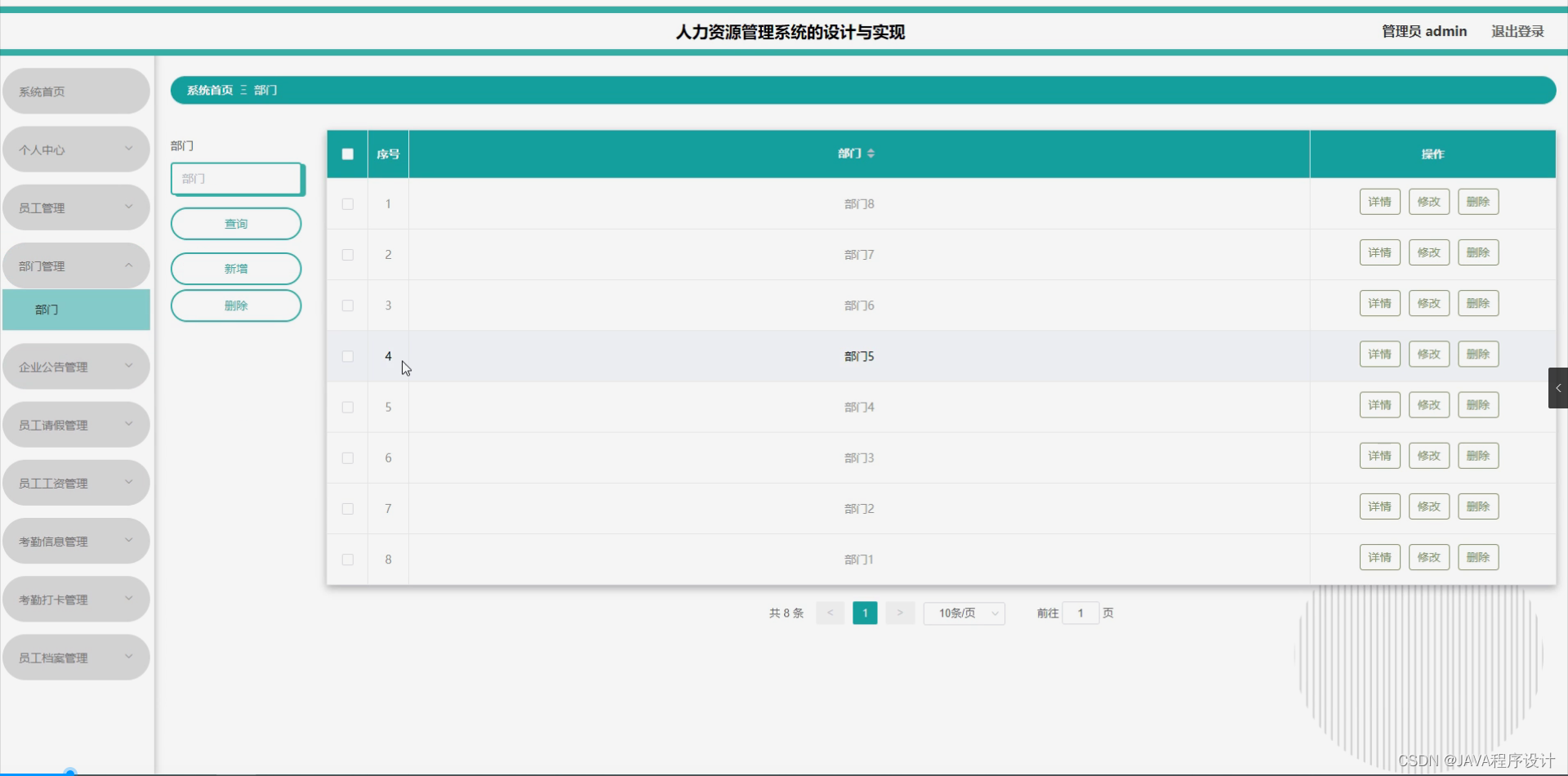Open 详情 for row 部门2
Viewport: 1568px width, 776px height.
click(1380, 506)
